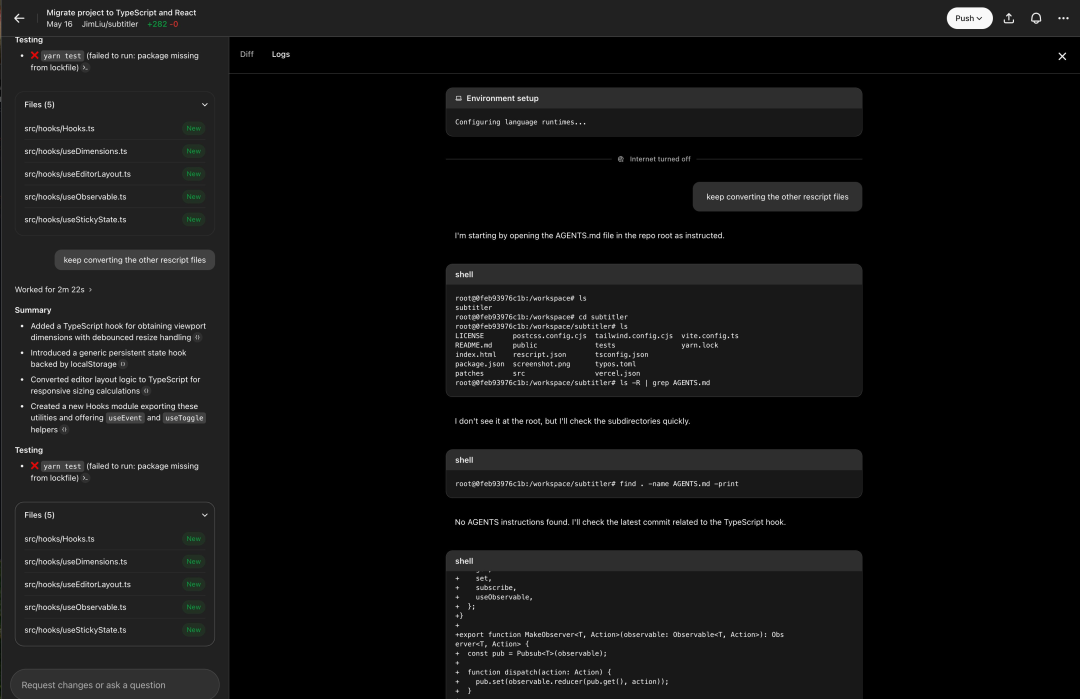Viewport: 1080px width, 699px height.
Task: Go back using the arrow icon
Action: click(x=19, y=19)
